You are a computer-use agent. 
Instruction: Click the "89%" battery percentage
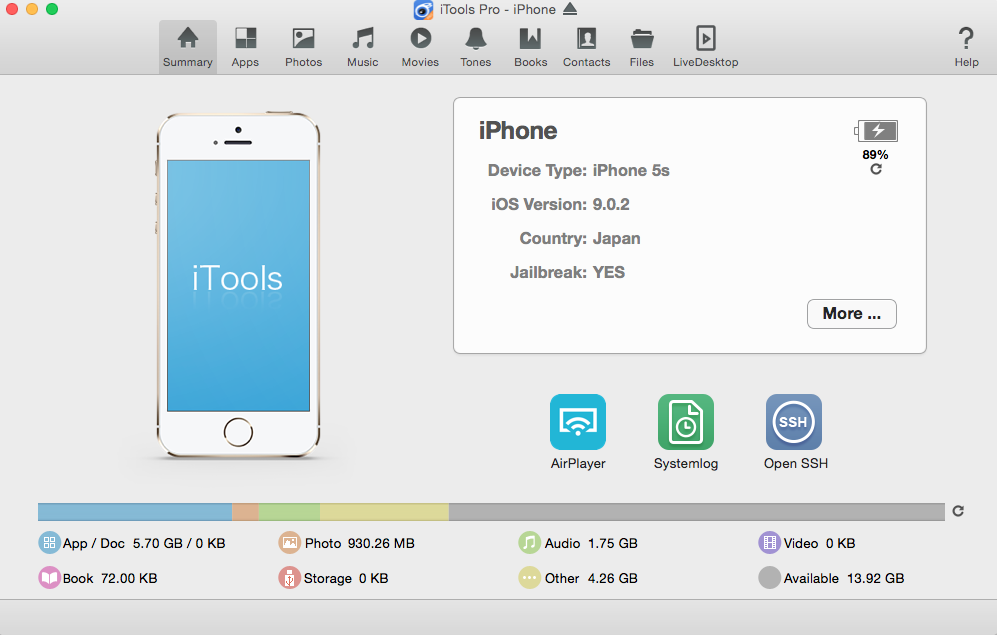876,154
